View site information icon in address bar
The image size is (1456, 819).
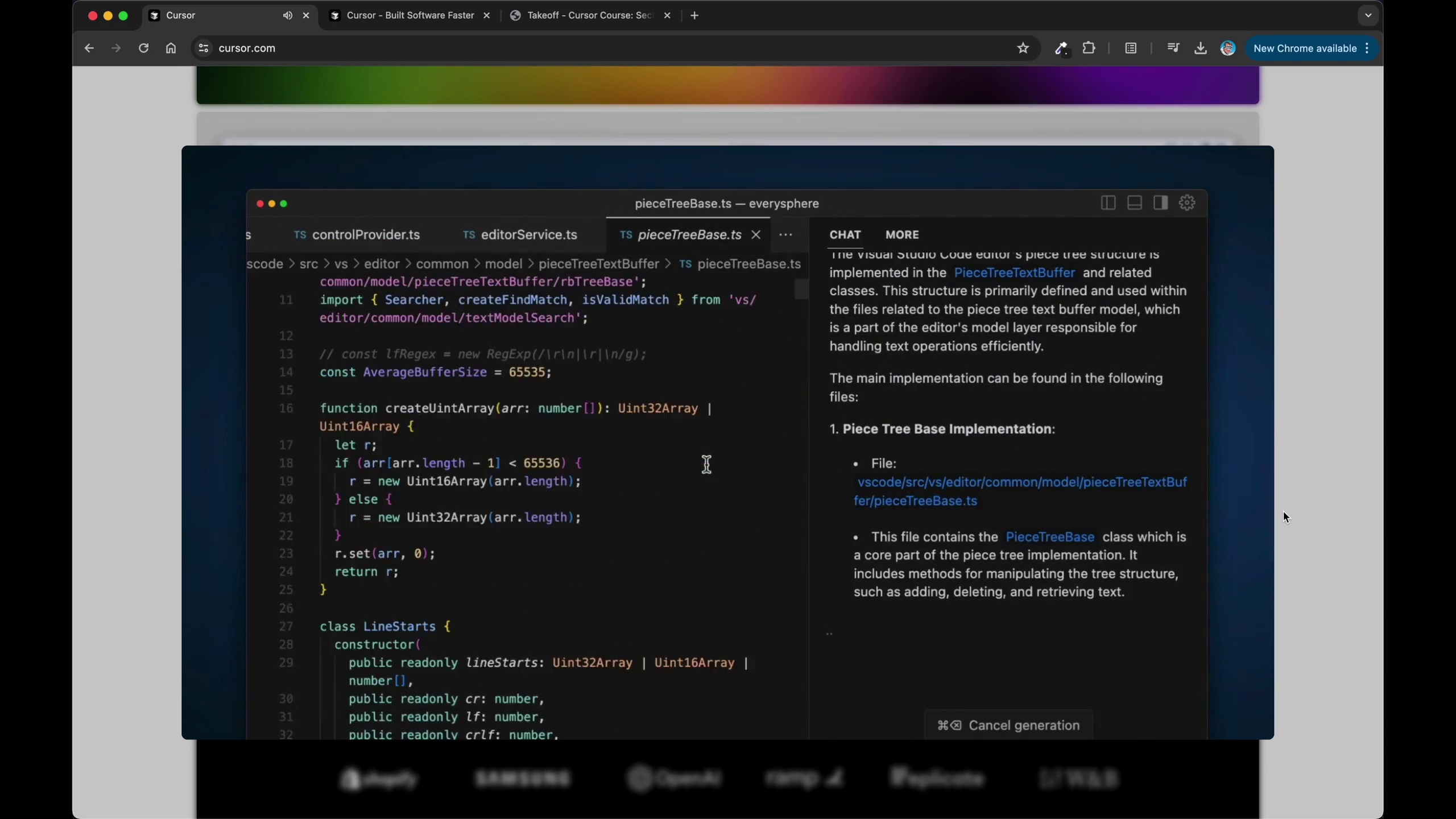point(204,48)
